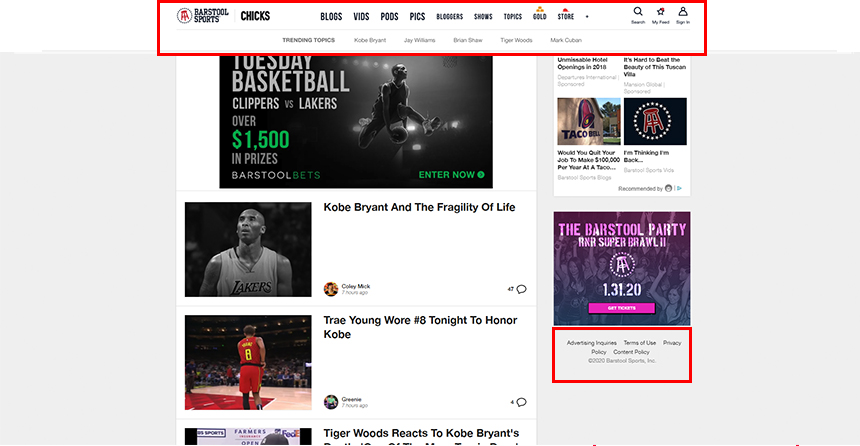Click Coley Mick author name
The image size is (860, 446).
click(x=355, y=286)
